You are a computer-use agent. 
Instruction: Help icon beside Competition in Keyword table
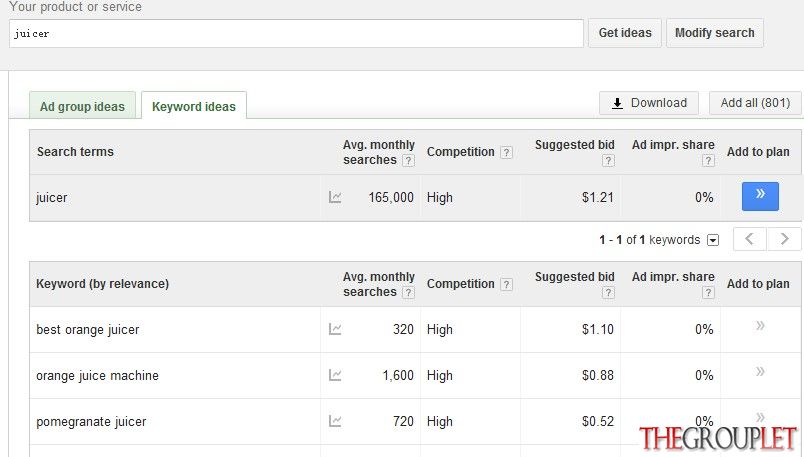[506, 284]
